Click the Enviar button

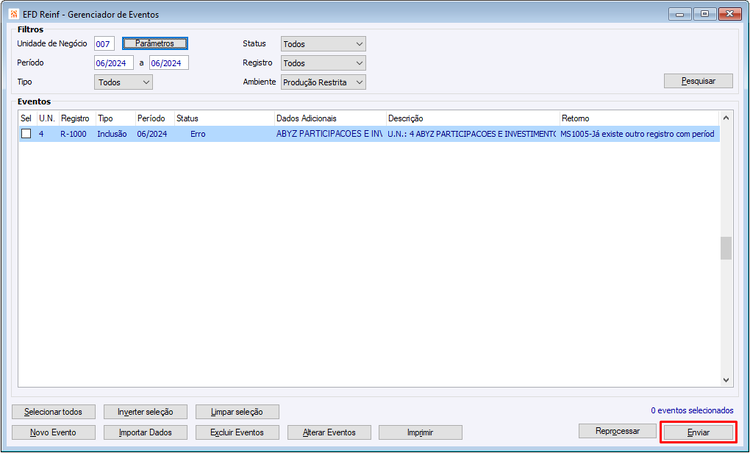pyautogui.click(x=698, y=432)
